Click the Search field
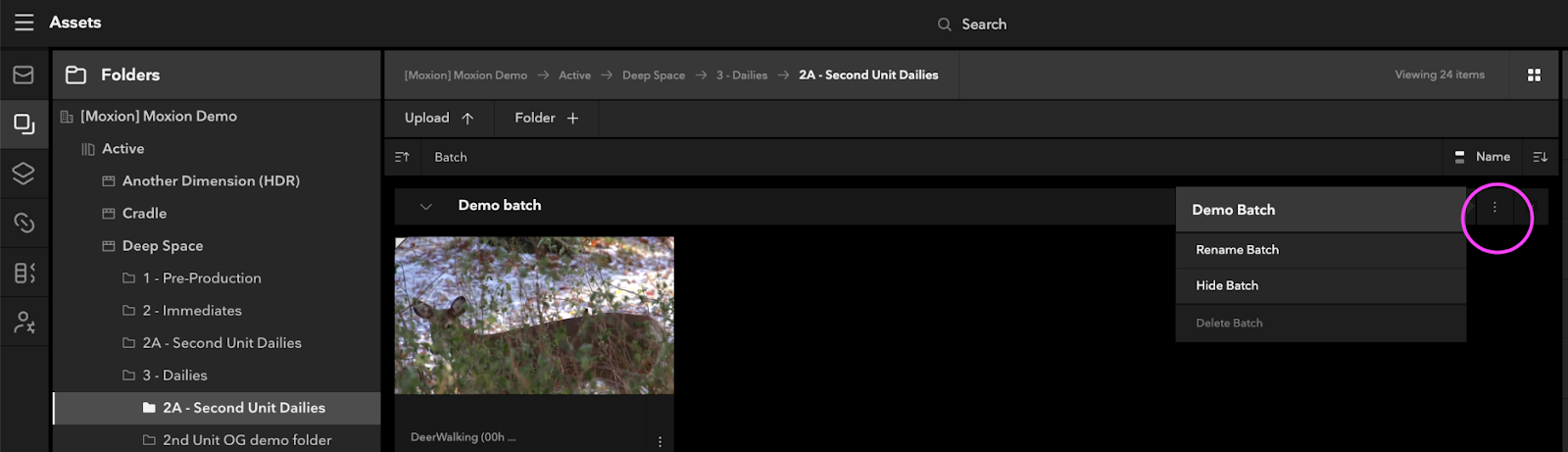This screenshot has width=1568, height=452. 972,24
